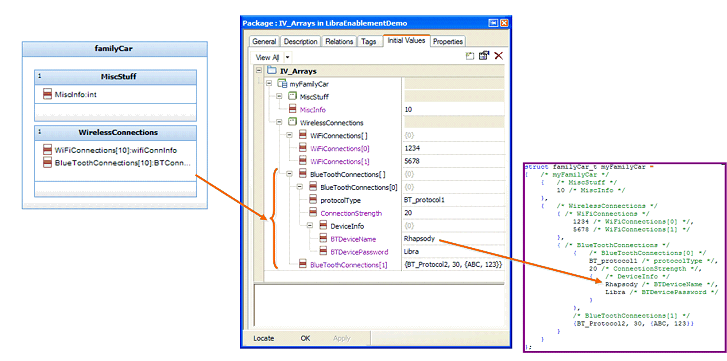Image resolution: width=727 pixels, height=361 pixels.
Task: Select the familyCar class header in diagram
Action: point(115,48)
